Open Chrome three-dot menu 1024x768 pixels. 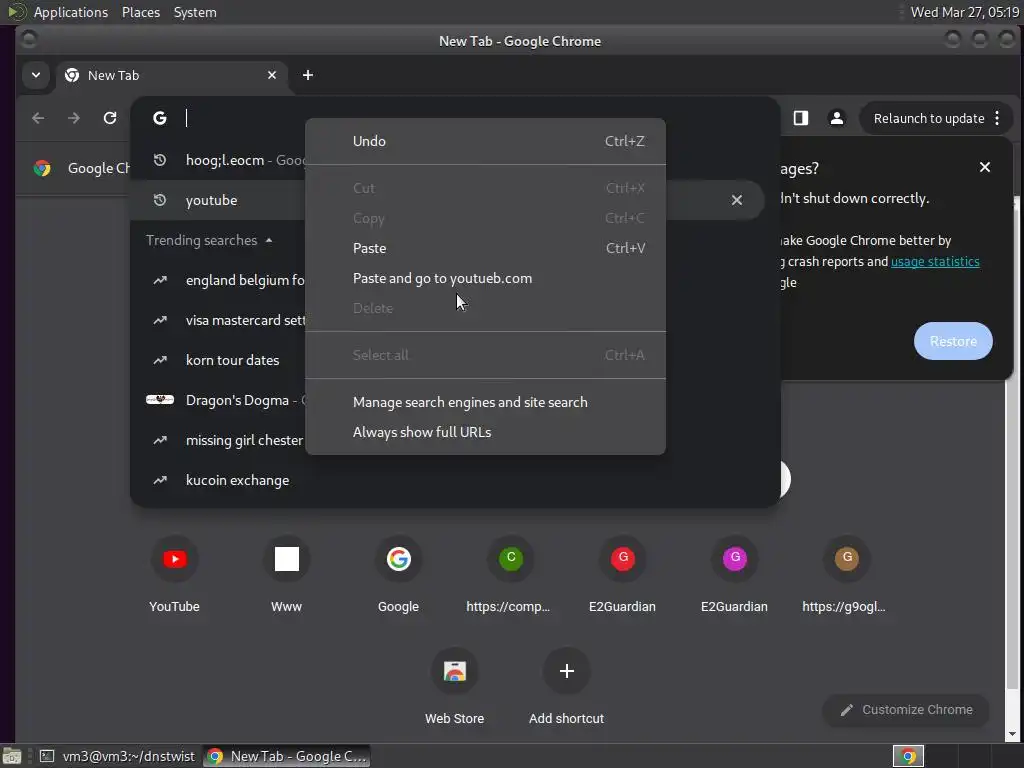coord(997,118)
